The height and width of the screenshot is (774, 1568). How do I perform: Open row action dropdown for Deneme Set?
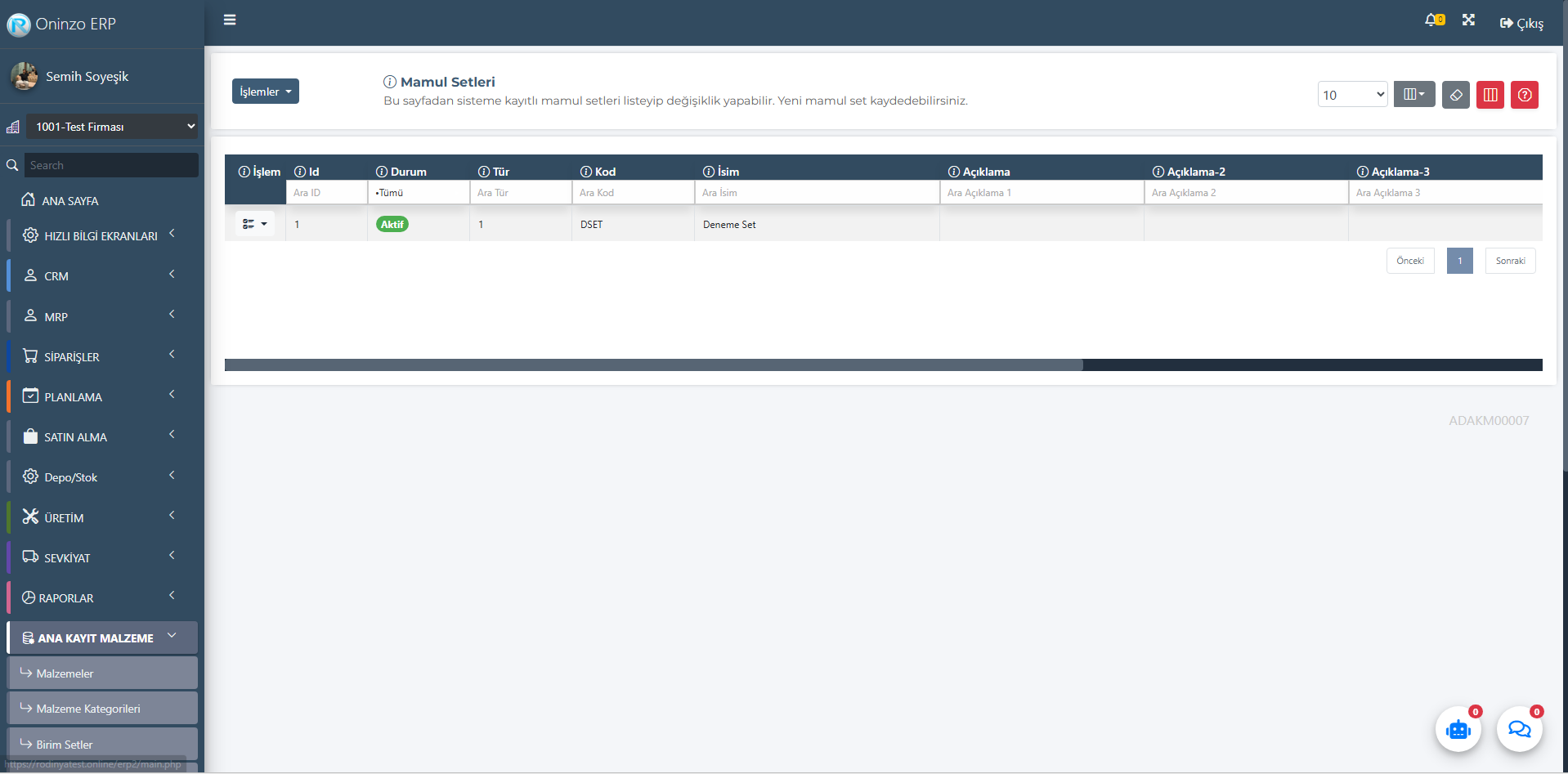[x=255, y=224]
